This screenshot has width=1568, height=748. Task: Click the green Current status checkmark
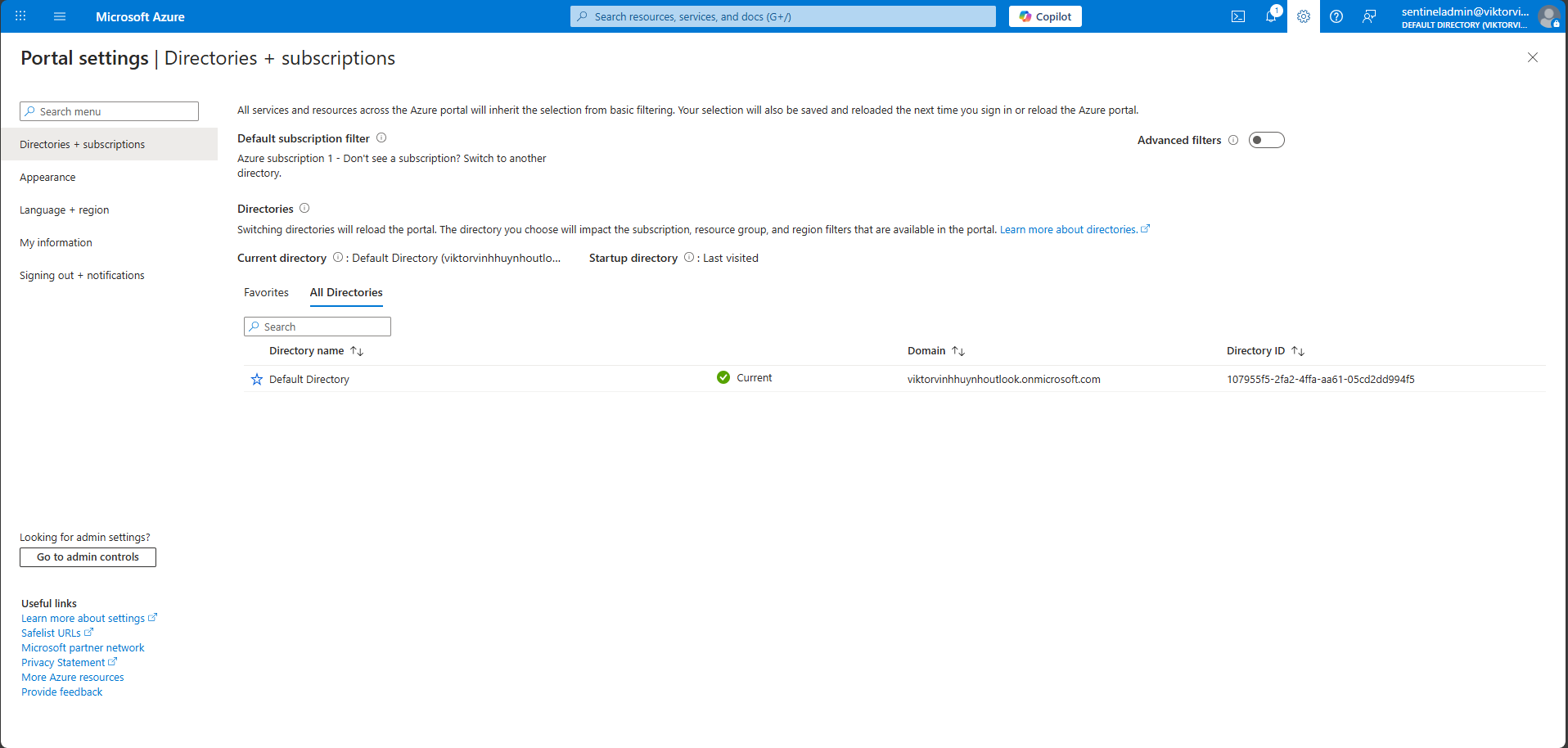pos(723,377)
